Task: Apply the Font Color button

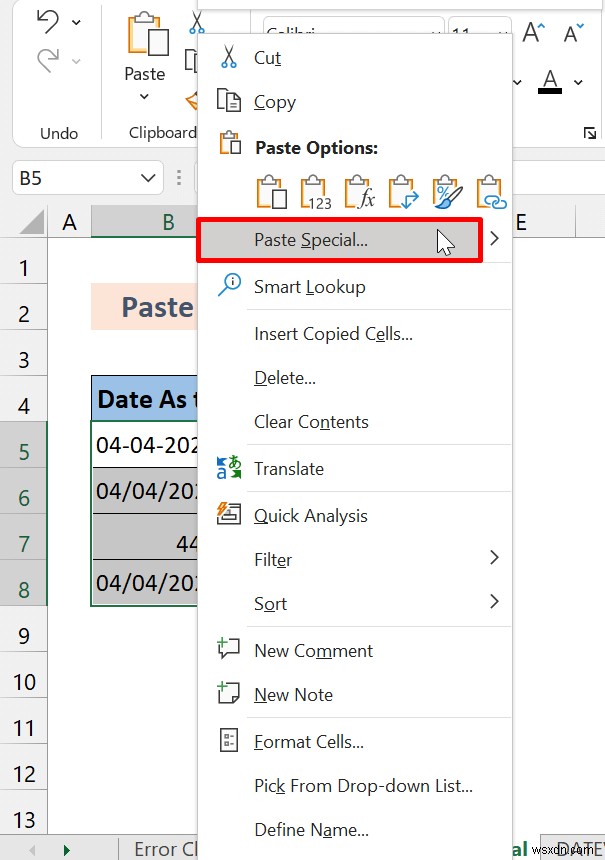Action: click(550, 82)
